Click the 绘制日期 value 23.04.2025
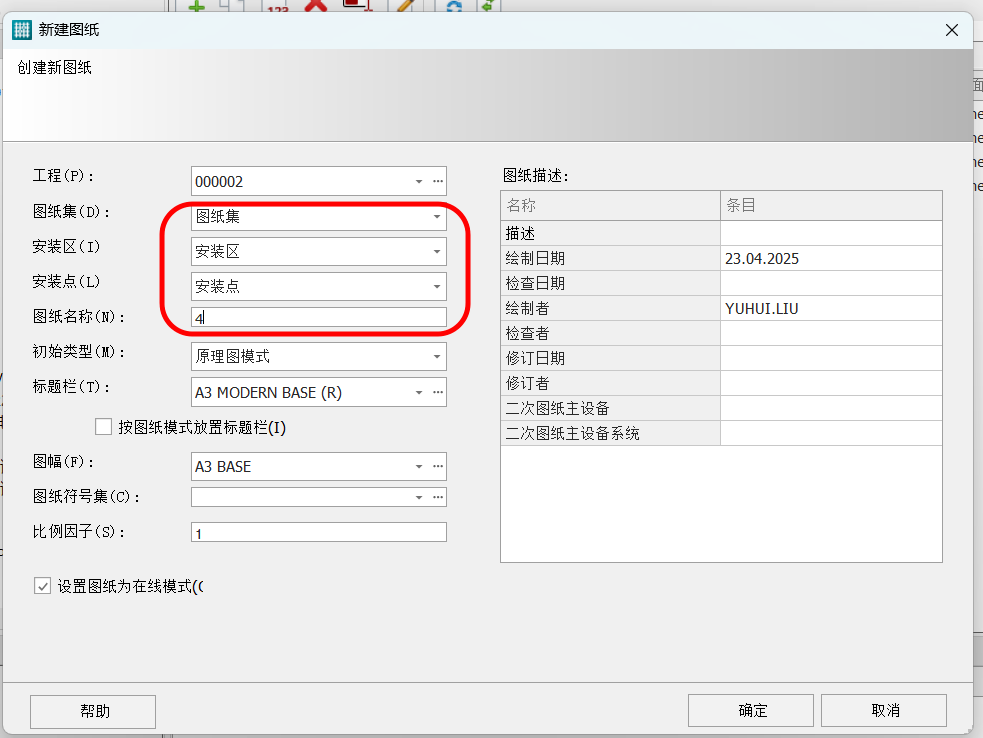This screenshot has width=983, height=738. [831, 258]
